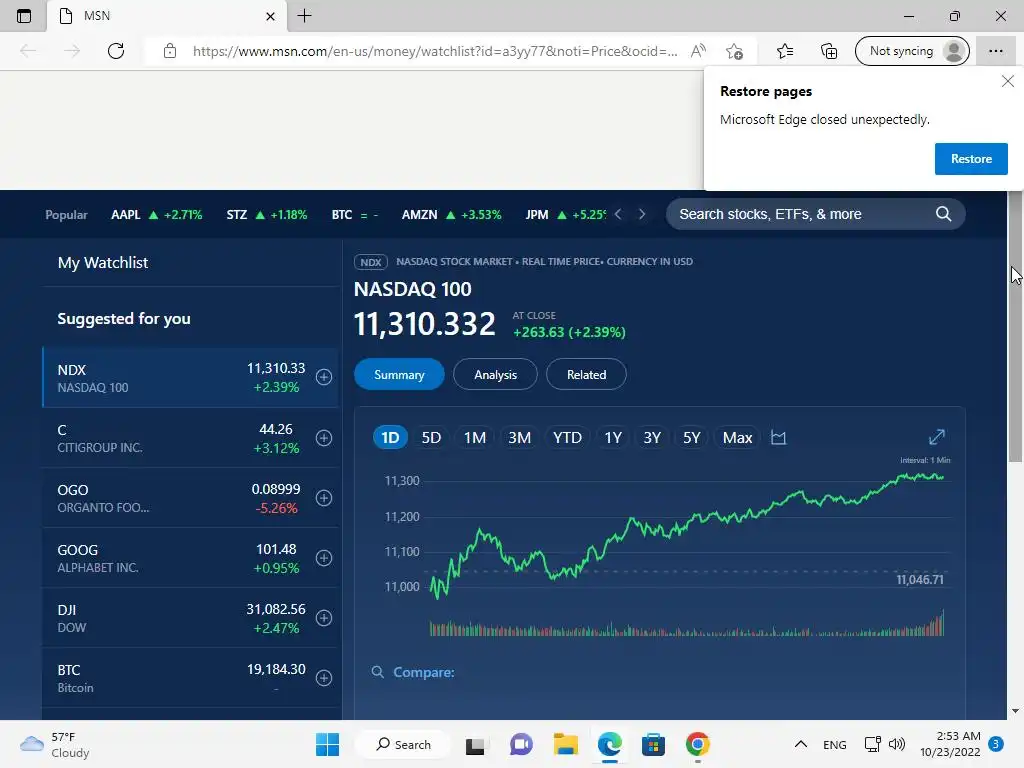
Task: Expand chart to full screen
Action: (x=936, y=437)
